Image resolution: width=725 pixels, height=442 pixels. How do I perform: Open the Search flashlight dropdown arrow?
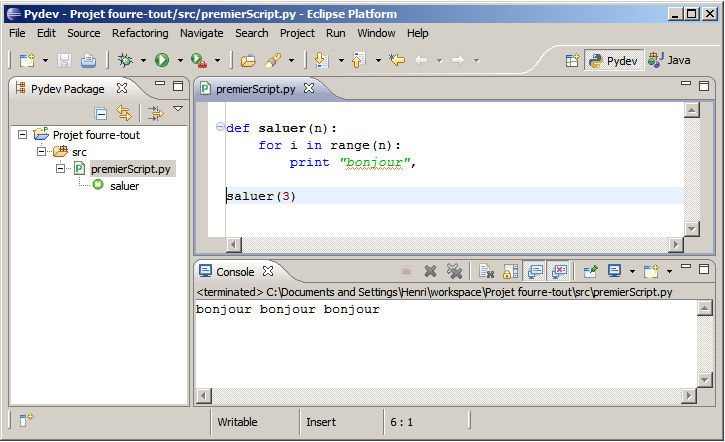[x=291, y=60]
